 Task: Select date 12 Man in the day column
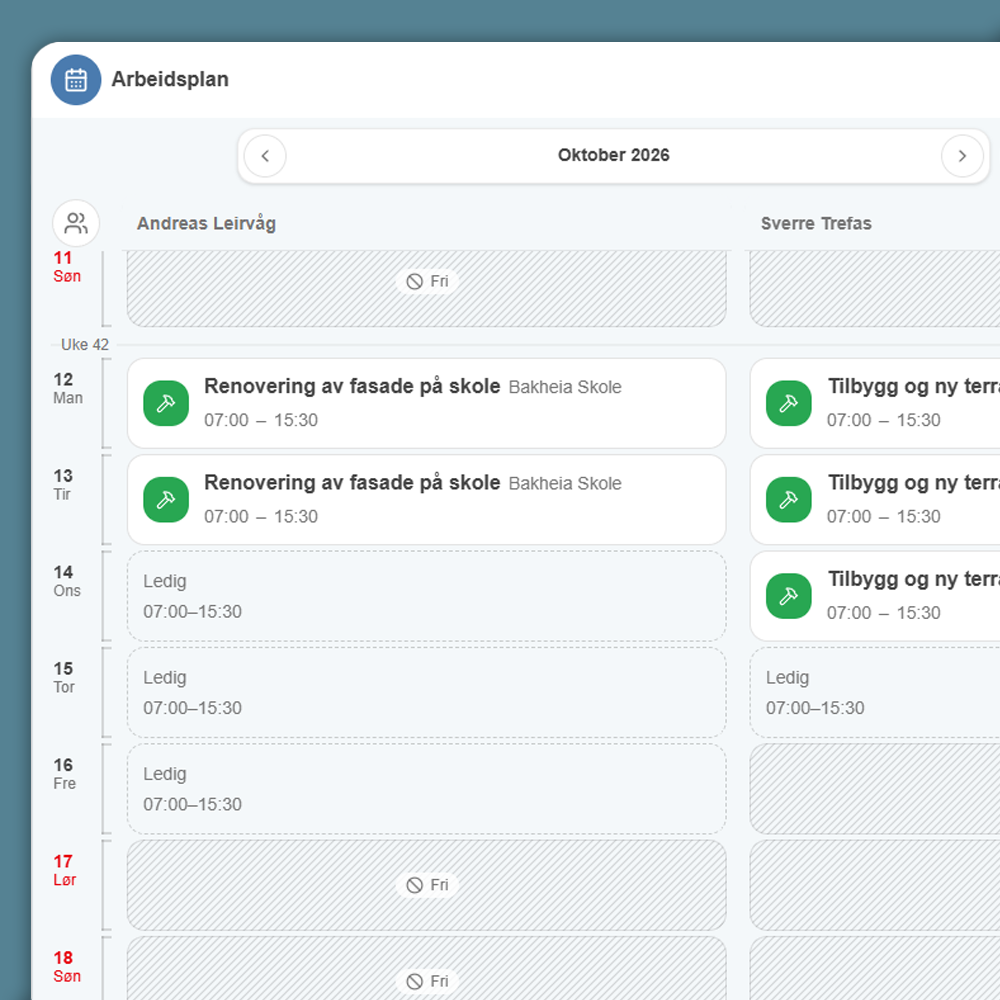coord(68,388)
